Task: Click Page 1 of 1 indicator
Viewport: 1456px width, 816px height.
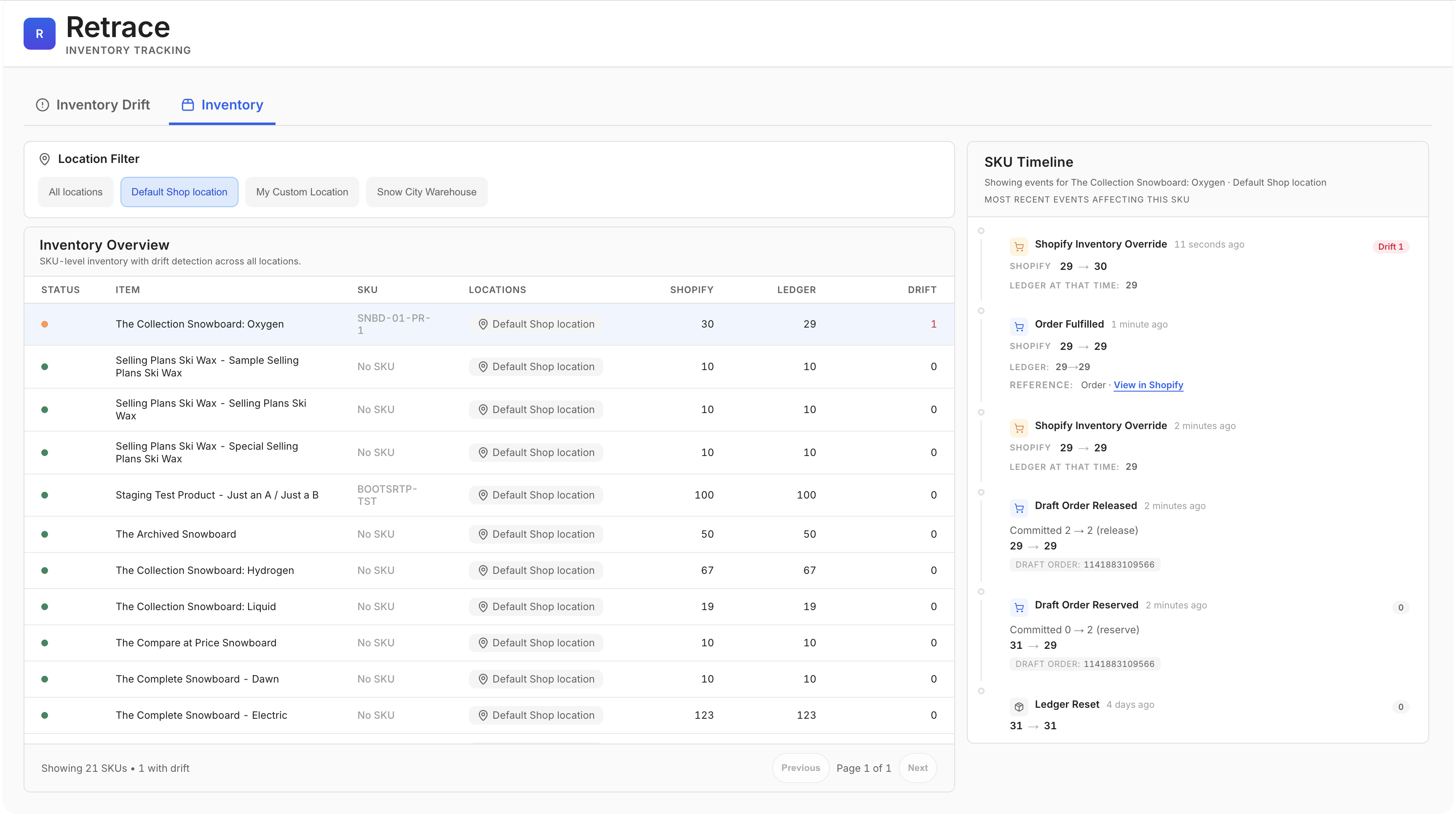Action: [864, 768]
